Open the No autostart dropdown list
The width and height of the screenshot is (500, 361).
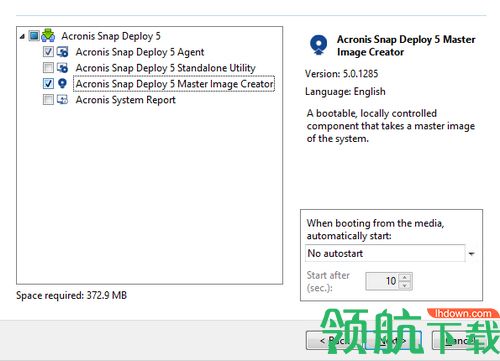click(385, 253)
